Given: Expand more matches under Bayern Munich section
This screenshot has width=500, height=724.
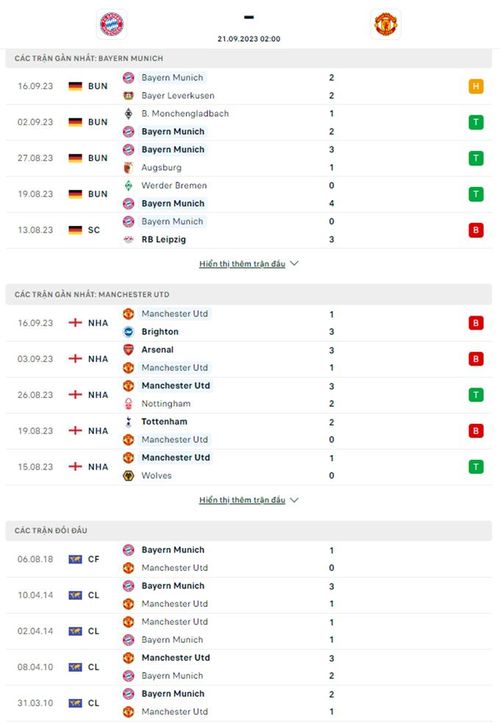Looking at the screenshot, I should point(242,264).
